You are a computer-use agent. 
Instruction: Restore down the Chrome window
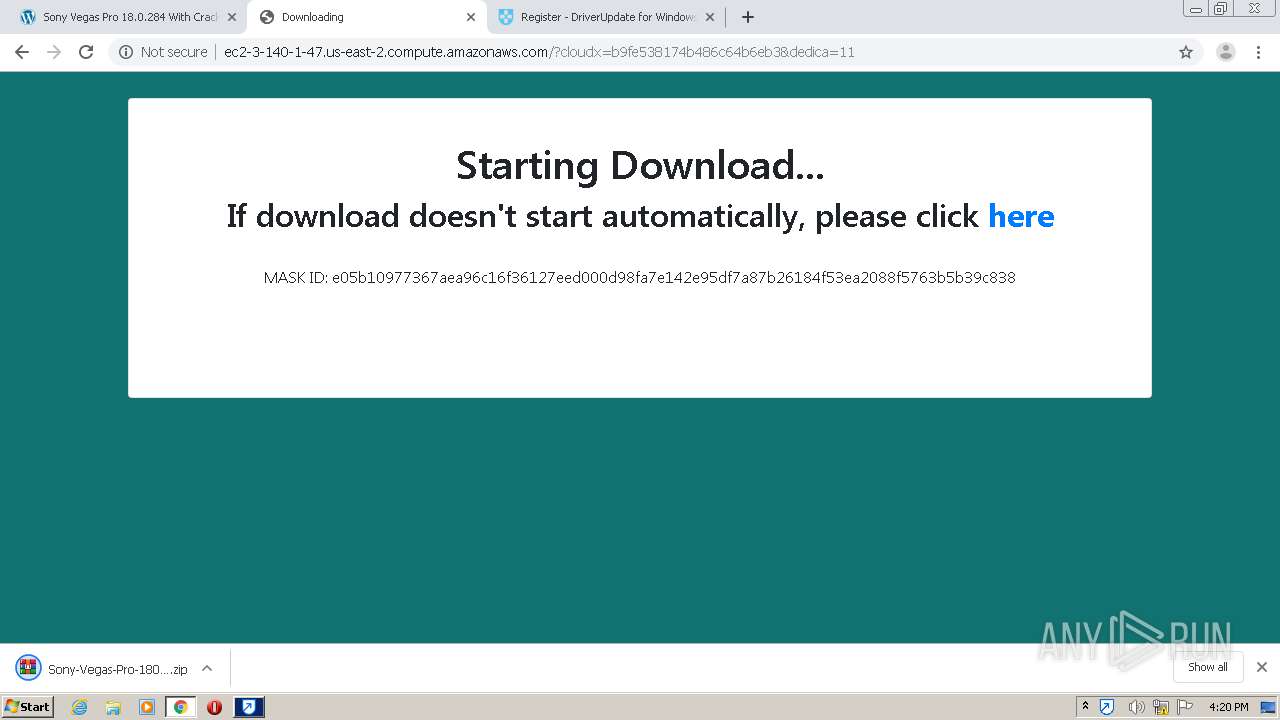tap(1221, 9)
